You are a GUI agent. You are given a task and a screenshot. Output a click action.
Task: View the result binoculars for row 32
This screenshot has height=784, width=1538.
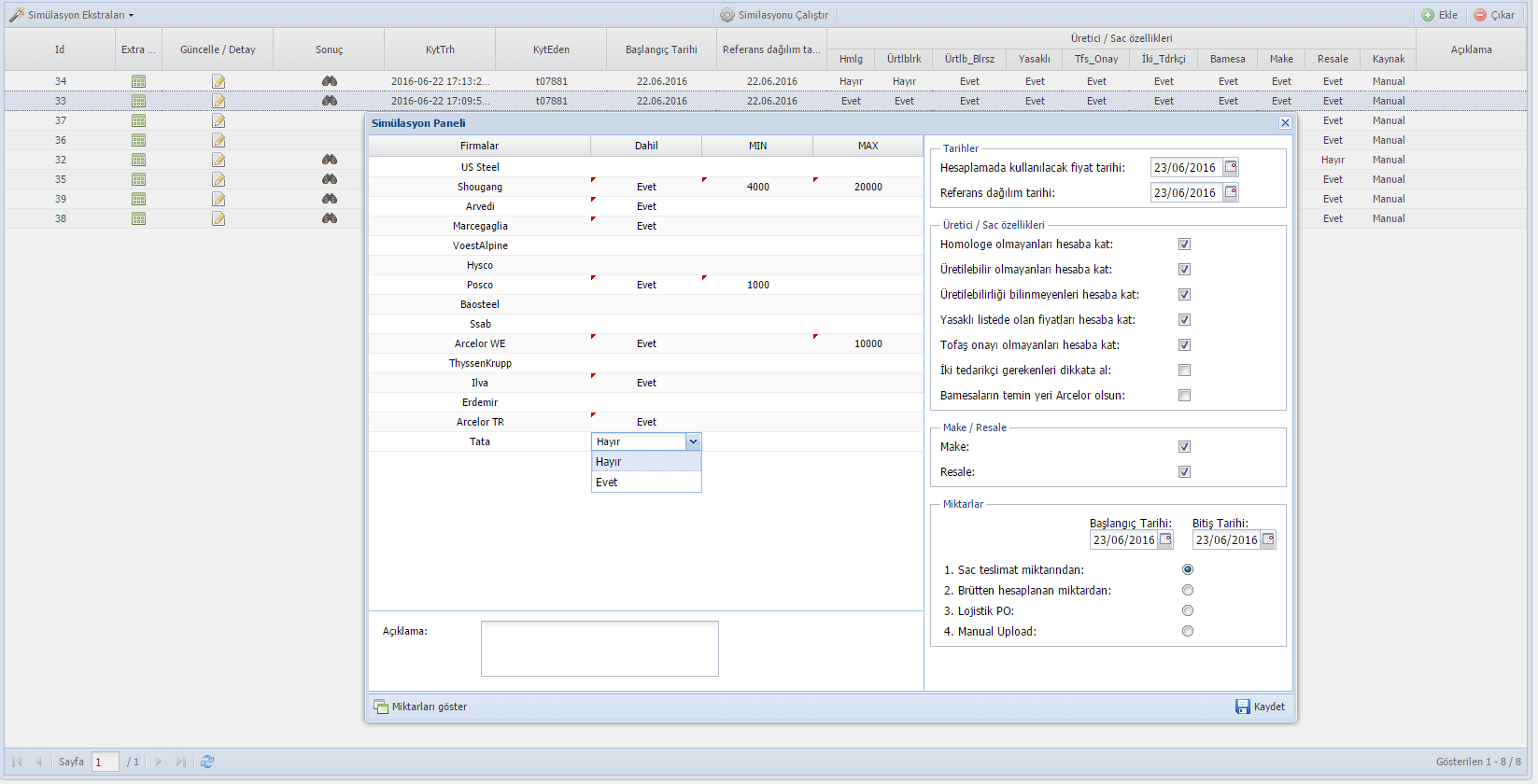pos(330,160)
